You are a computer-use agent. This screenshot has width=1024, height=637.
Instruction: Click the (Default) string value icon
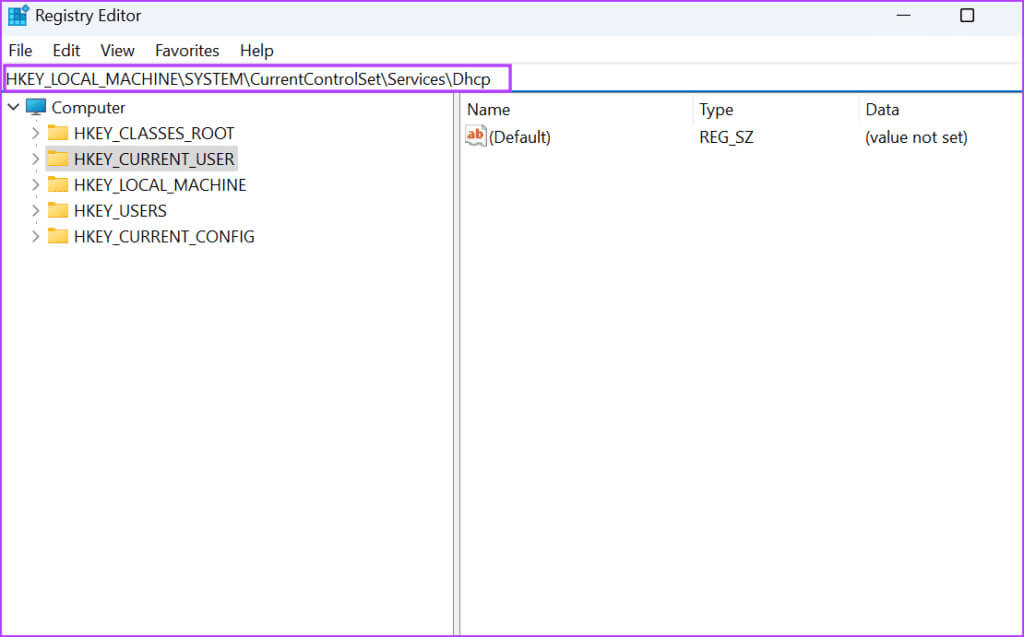[x=475, y=136]
